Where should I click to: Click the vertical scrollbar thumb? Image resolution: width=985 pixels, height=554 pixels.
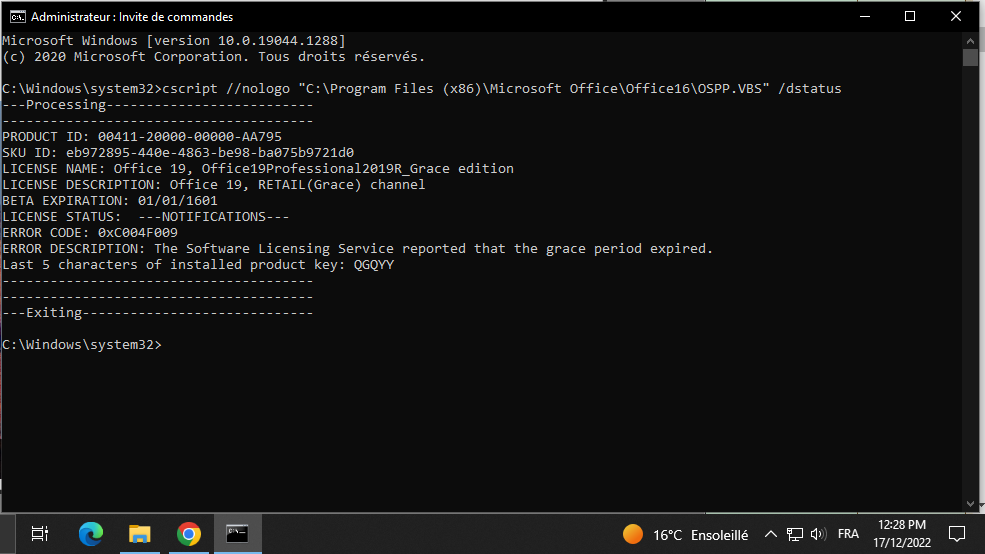click(971, 57)
